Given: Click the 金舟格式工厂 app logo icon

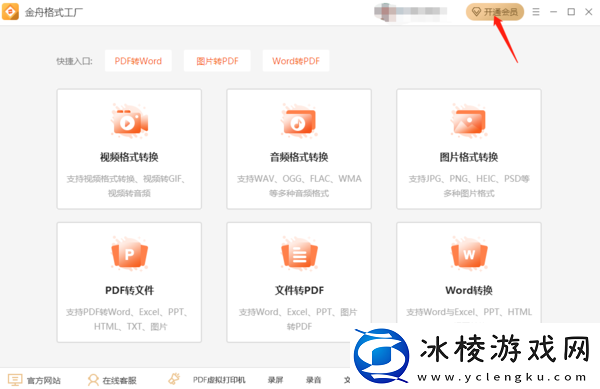Looking at the screenshot, I should coord(10,11).
